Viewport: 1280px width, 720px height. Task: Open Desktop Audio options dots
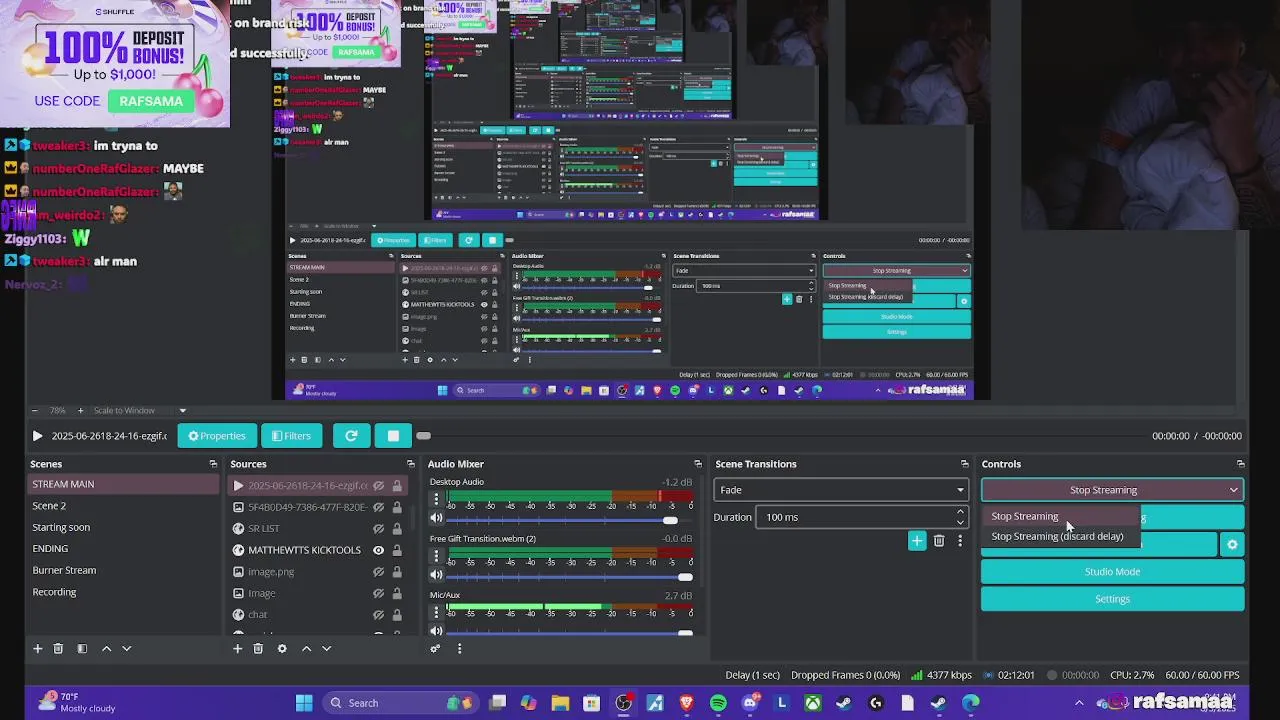(x=435, y=499)
